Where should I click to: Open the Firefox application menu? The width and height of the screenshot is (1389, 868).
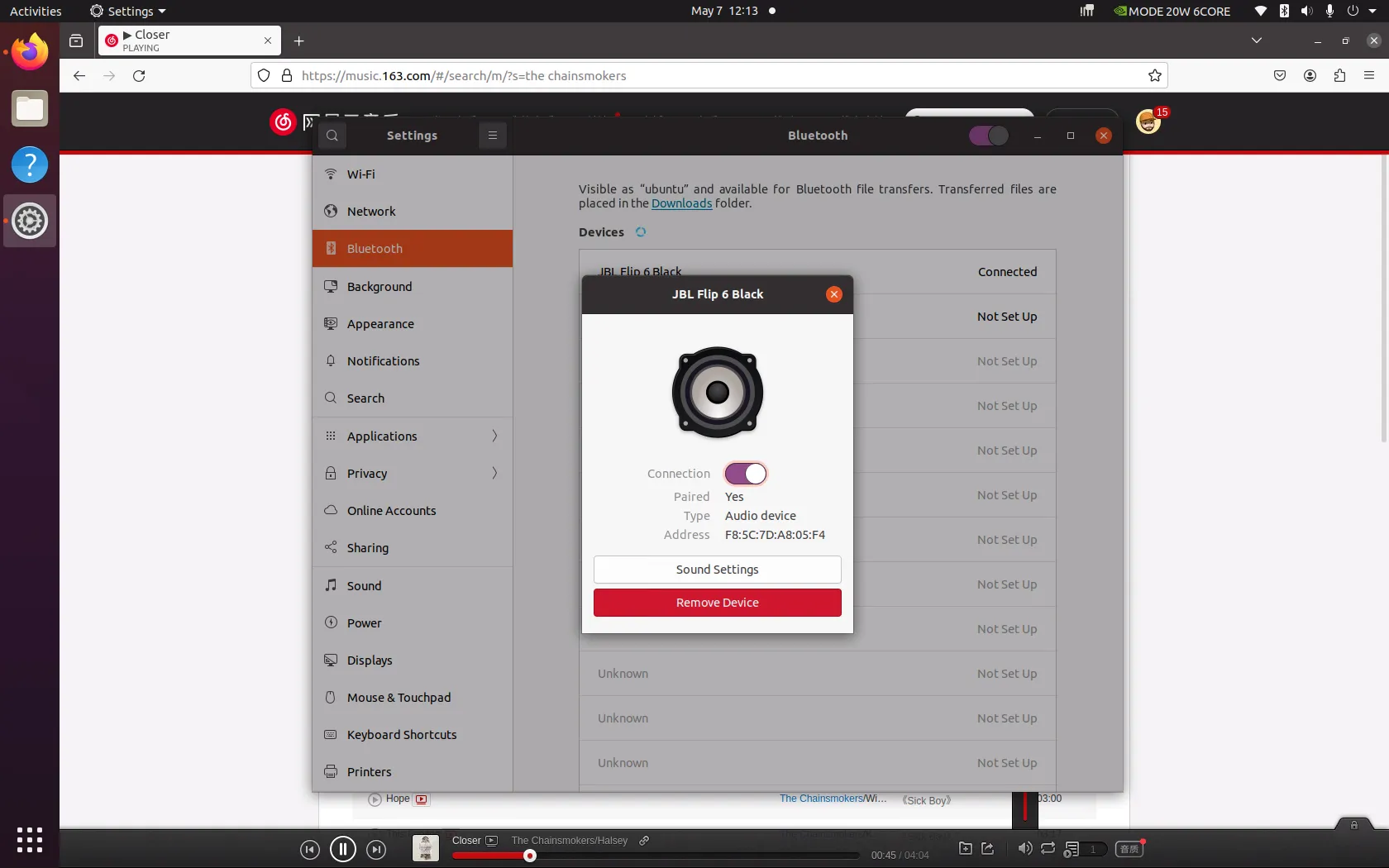1369,76
